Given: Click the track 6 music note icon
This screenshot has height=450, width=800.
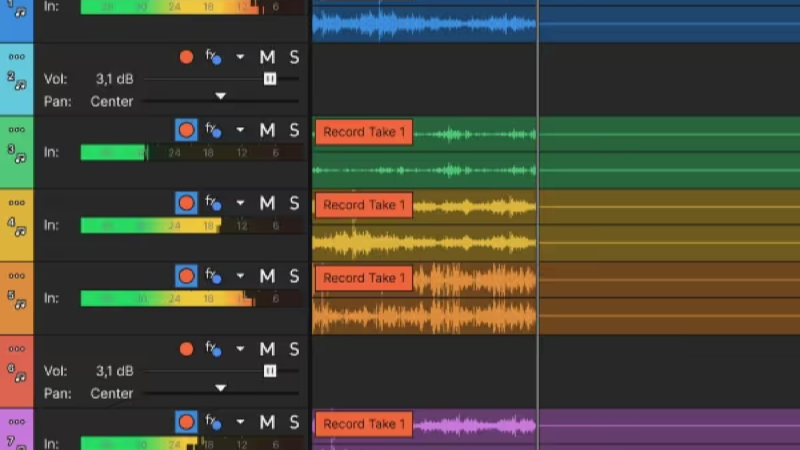Looking at the screenshot, I should [20, 377].
